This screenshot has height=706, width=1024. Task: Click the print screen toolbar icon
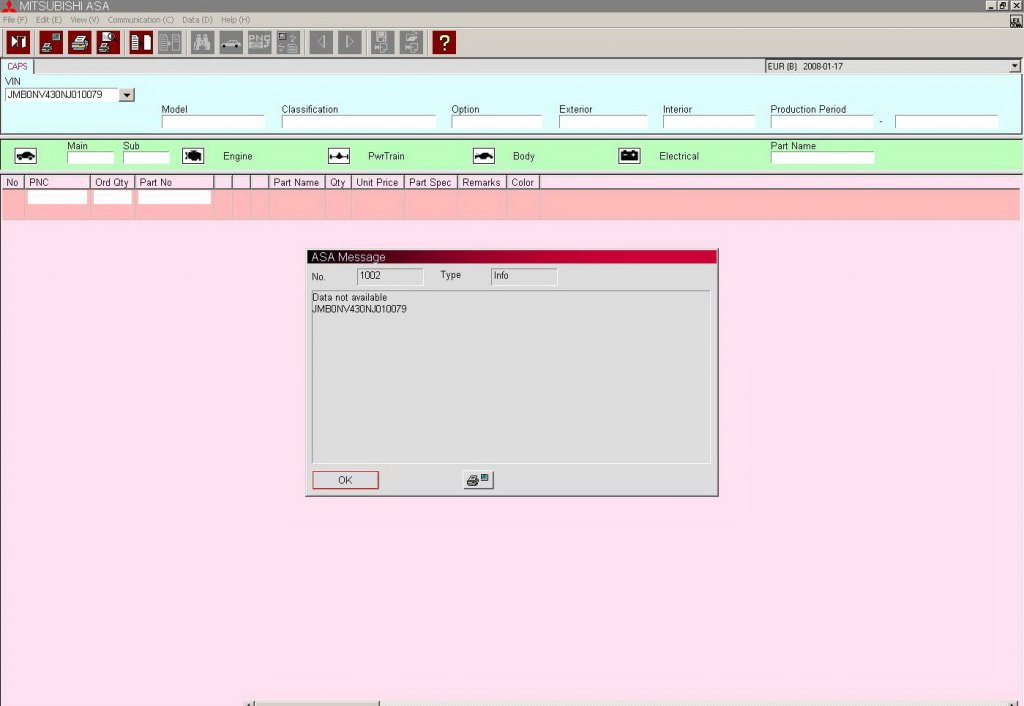tap(51, 42)
